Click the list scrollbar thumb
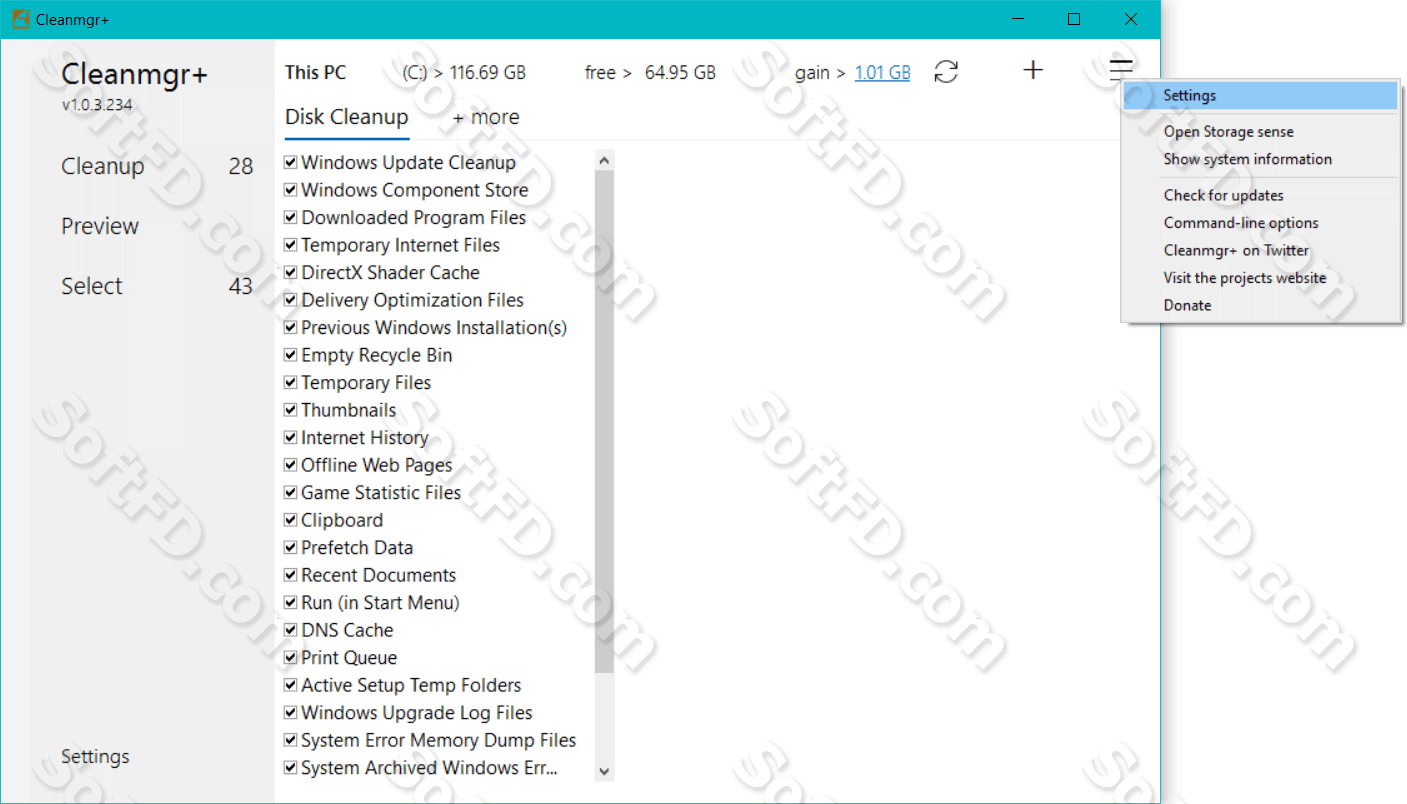The height and width of the screenshot is (804, 1407). (604, 421)
